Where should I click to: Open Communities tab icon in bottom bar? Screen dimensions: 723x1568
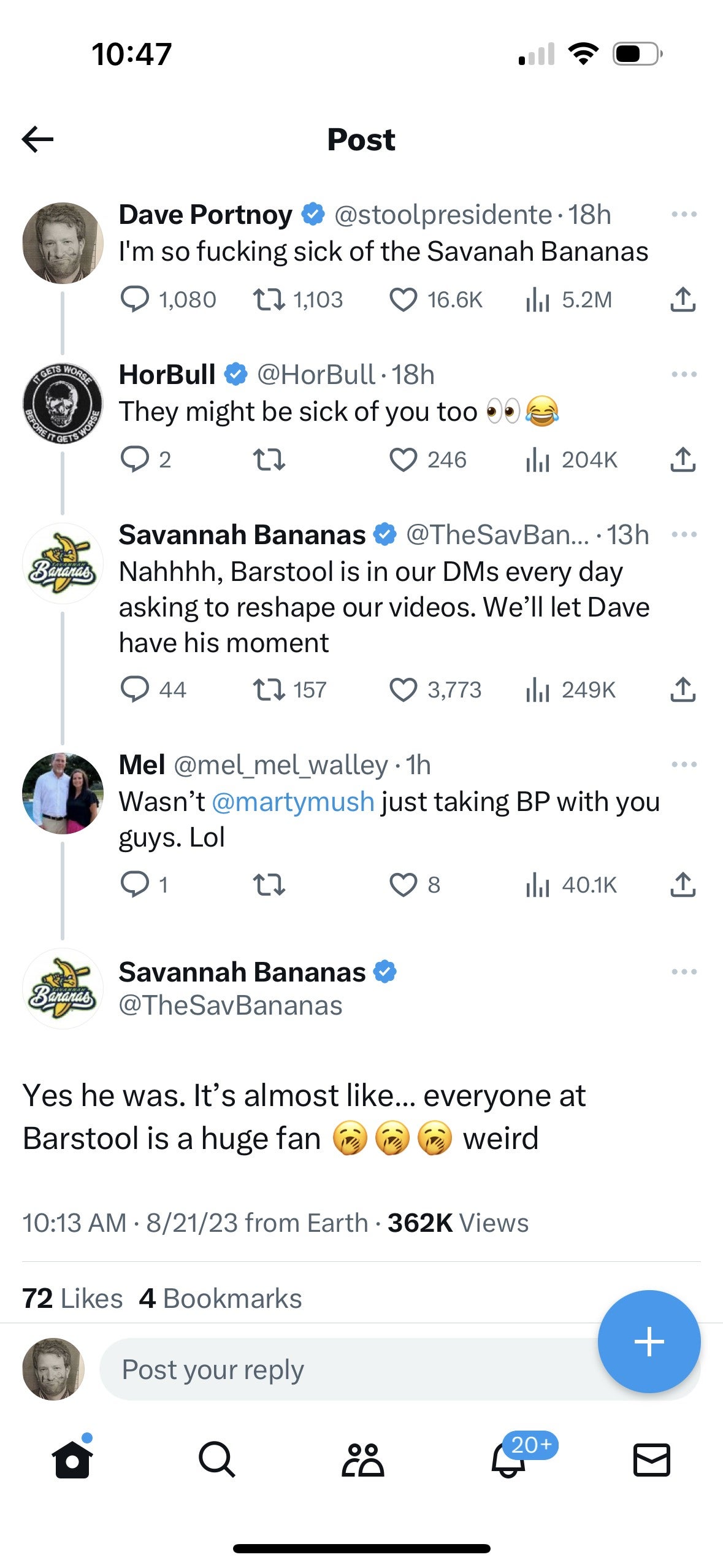[362, 1459]
